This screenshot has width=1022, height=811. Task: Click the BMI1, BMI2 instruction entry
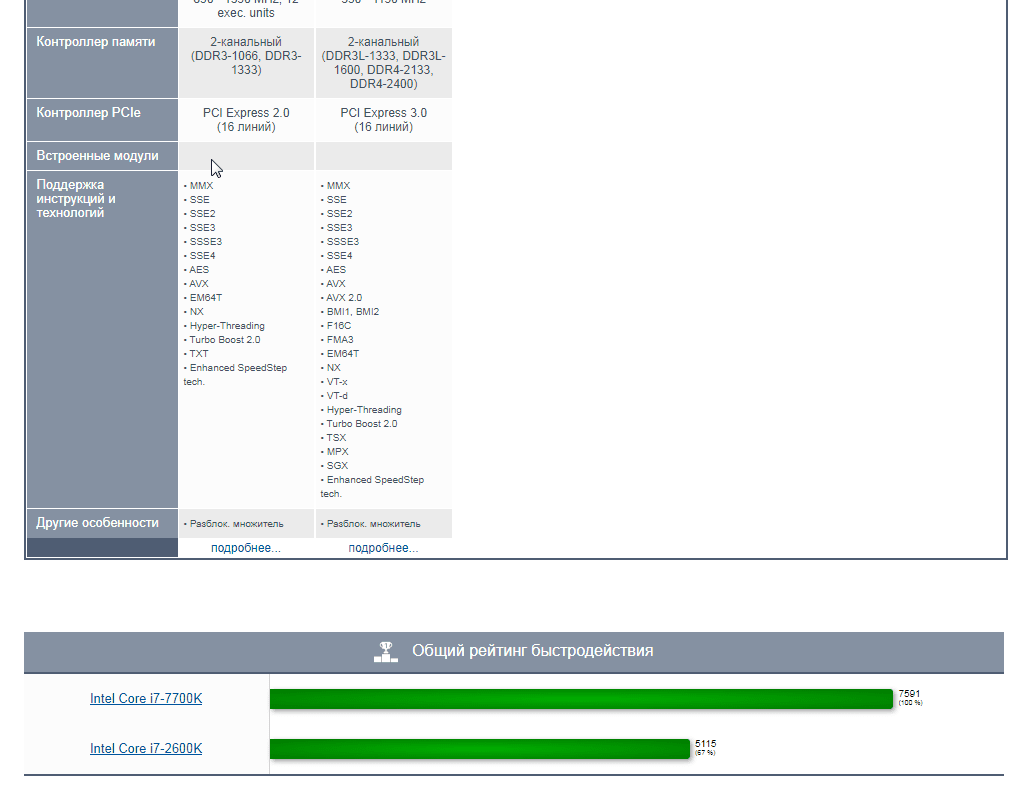[353, 312]
